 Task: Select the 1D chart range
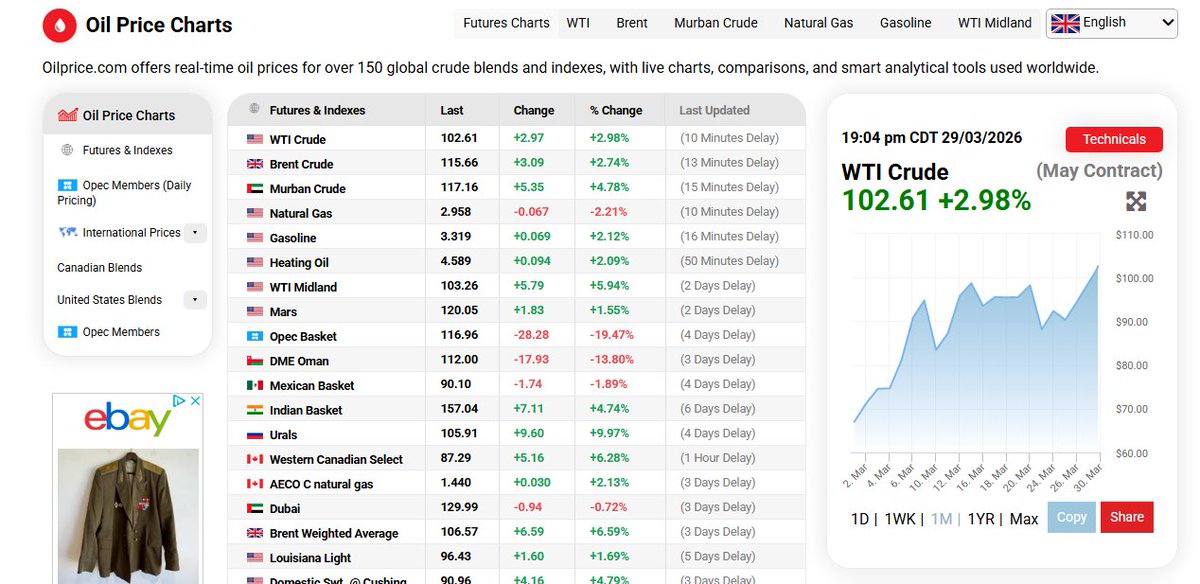click(860, 519)
